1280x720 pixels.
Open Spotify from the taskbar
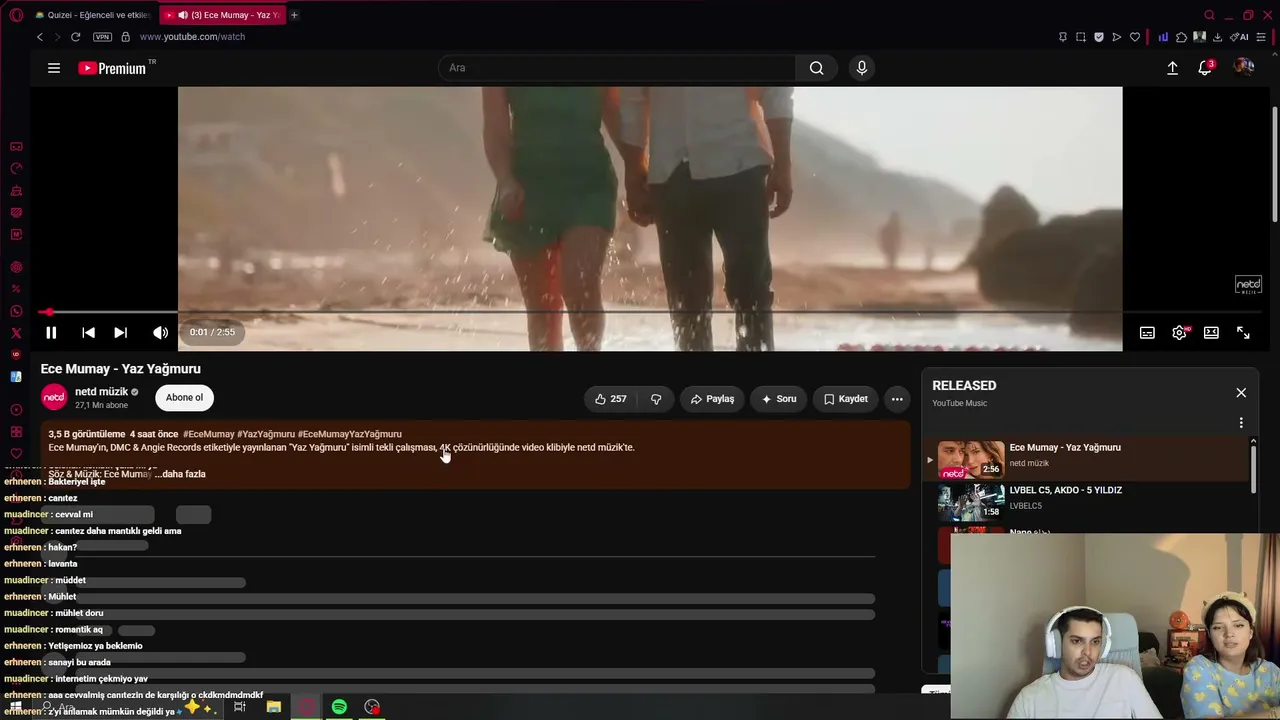(x=339, y=707)
